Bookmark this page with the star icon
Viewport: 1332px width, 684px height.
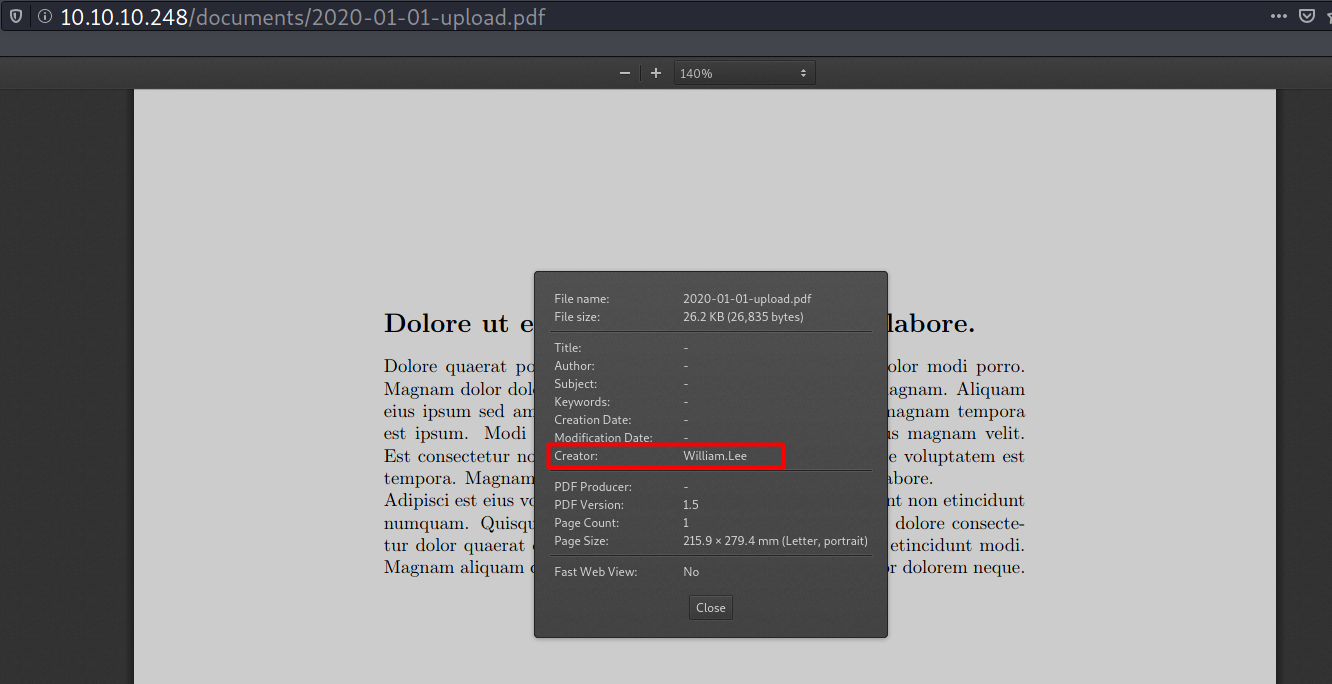click(x=1328, y=16)
